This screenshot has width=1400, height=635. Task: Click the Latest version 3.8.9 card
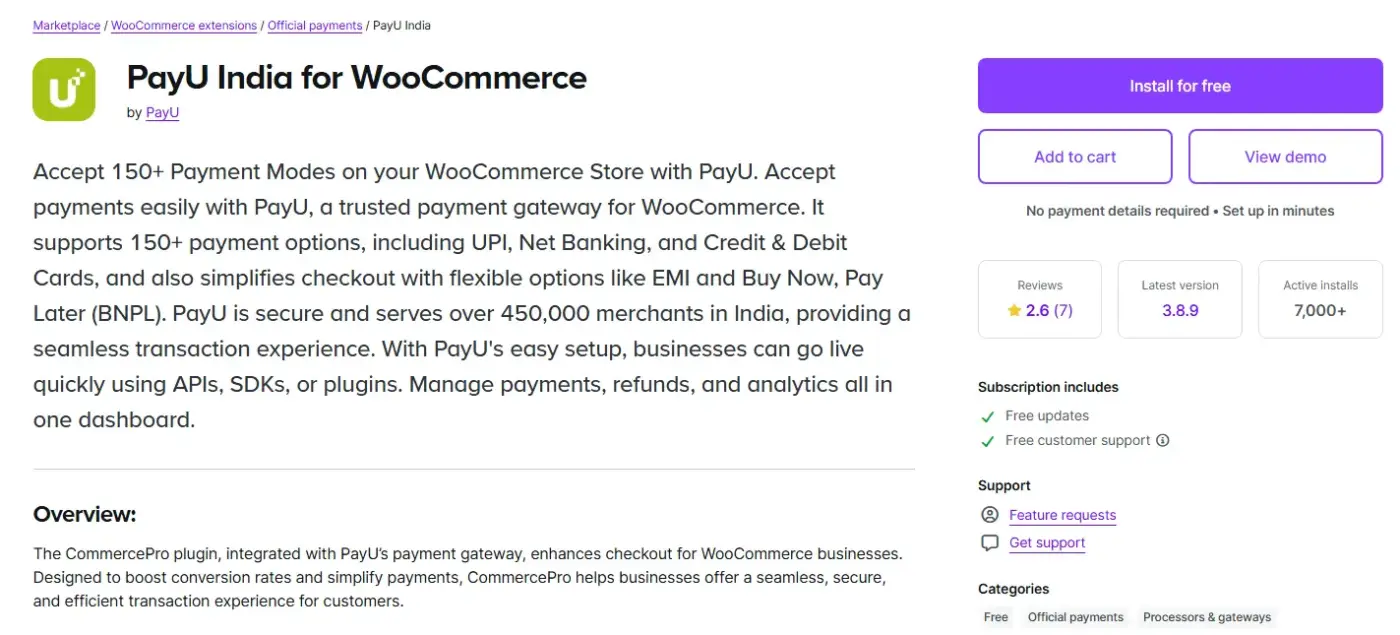1180,299
